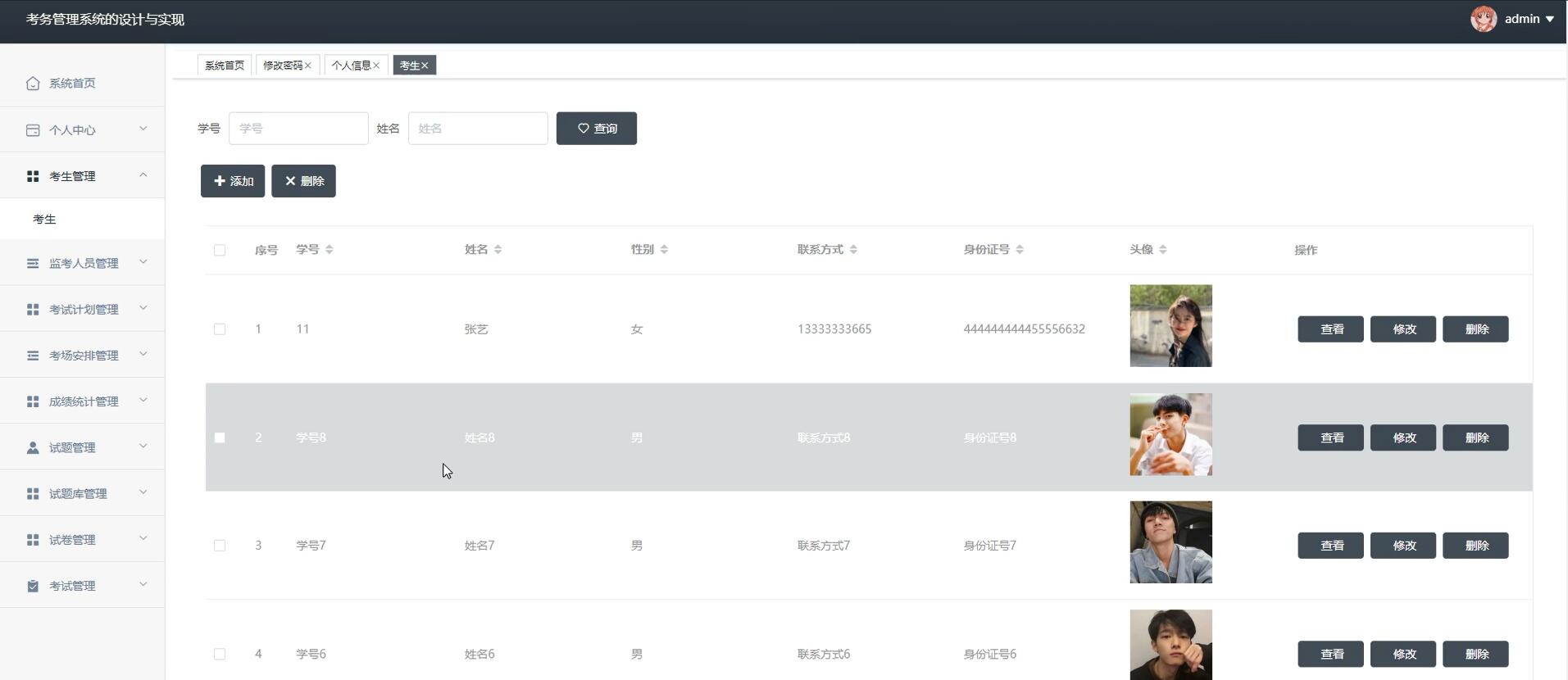Open the 考生 submenu item in sidebar

coord(82,220)
